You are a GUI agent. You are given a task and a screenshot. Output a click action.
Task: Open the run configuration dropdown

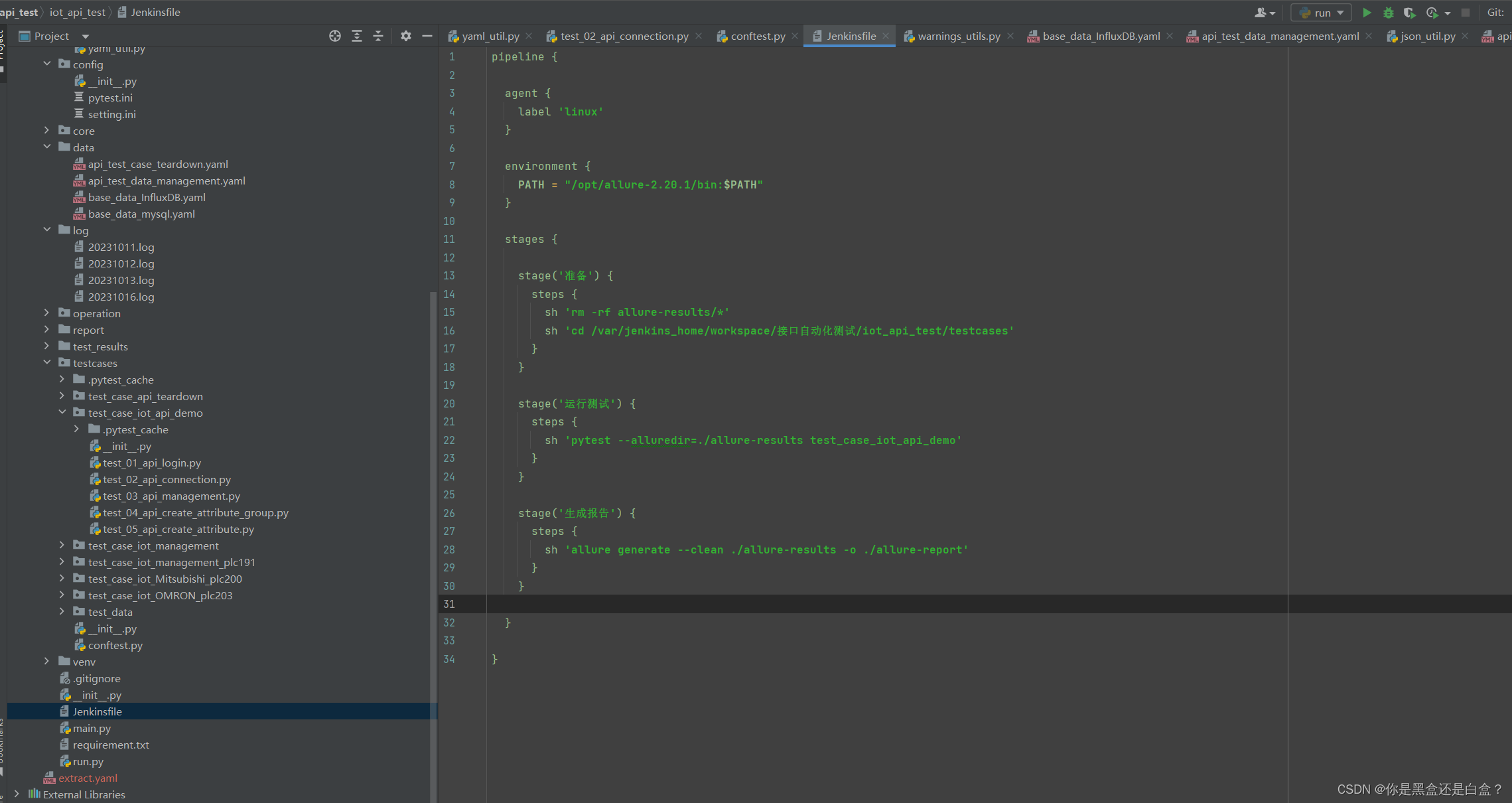(x=1322, y=13)
